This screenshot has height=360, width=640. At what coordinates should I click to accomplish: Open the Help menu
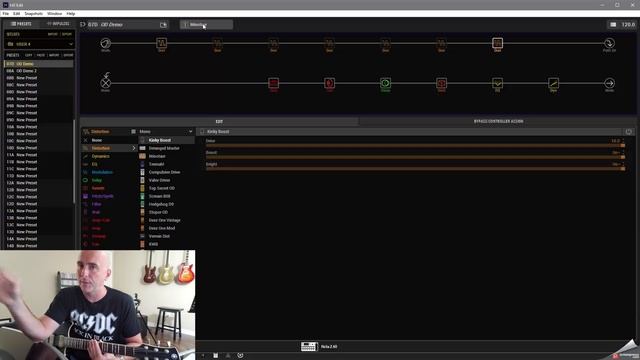[x=71, y=13]
